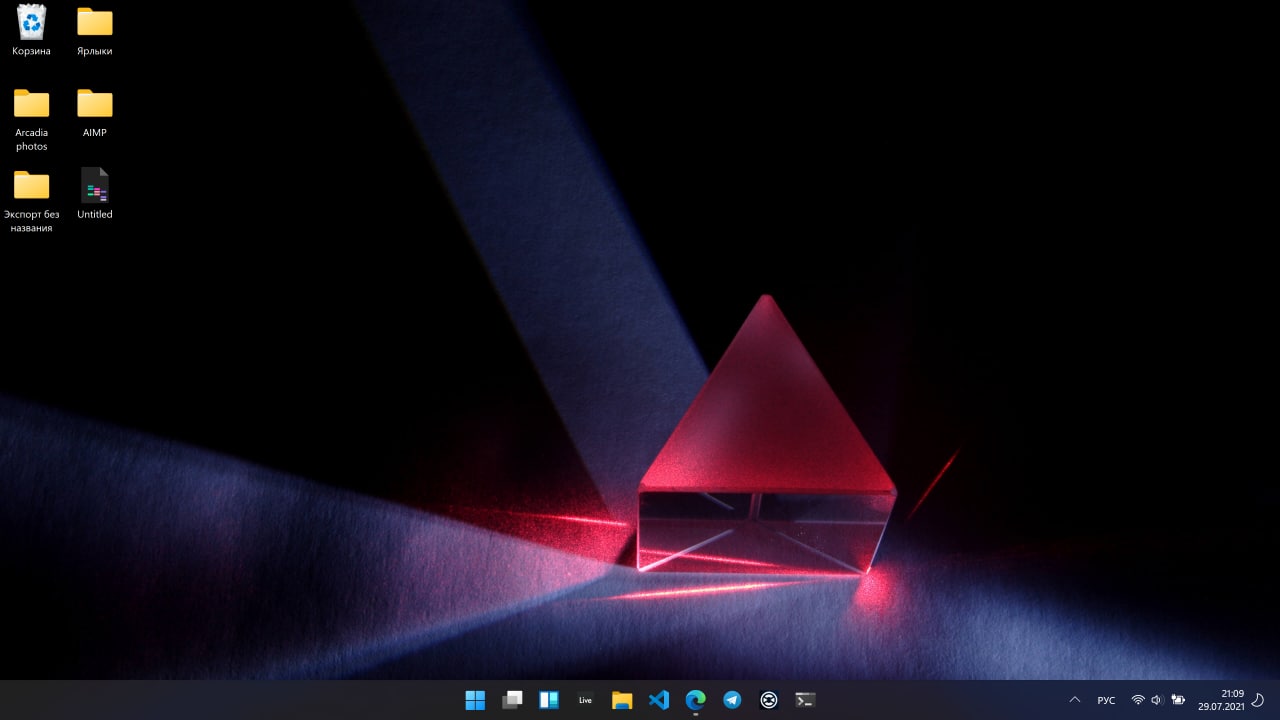This screenshot has height=720, width=1280.
Task: Open Telegram from the taskbar
Action: pos(732,700)
